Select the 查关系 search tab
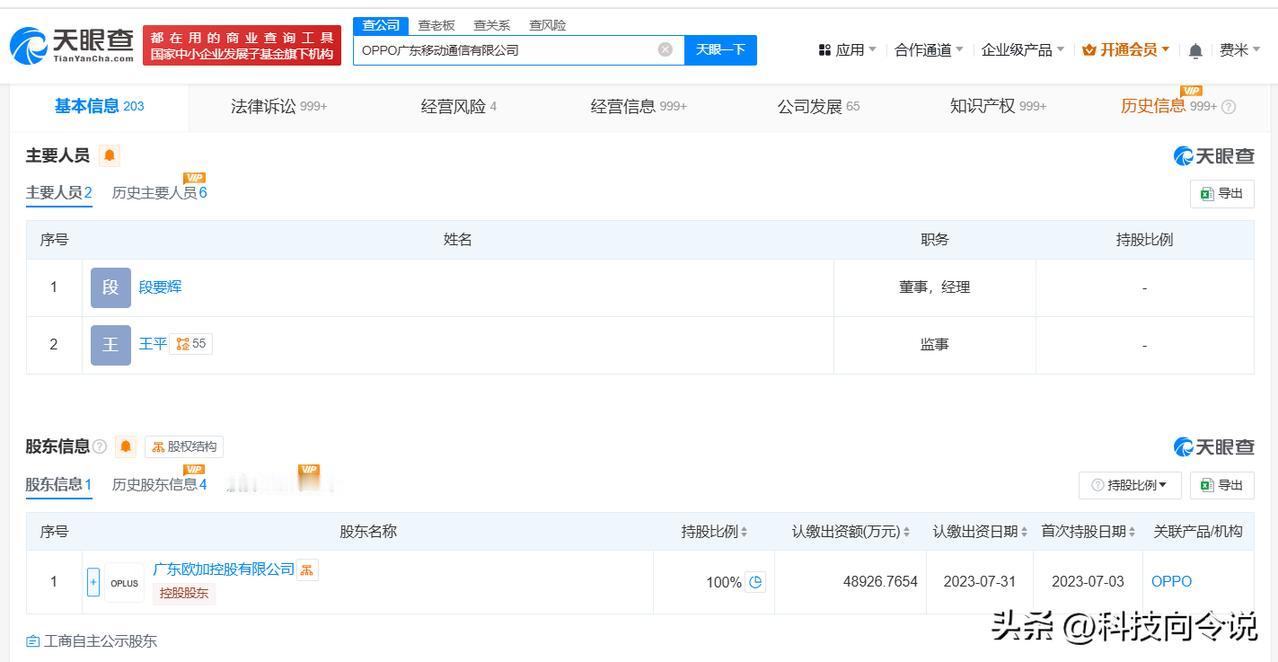1278x662 pixels. click(x=491, y=25)
